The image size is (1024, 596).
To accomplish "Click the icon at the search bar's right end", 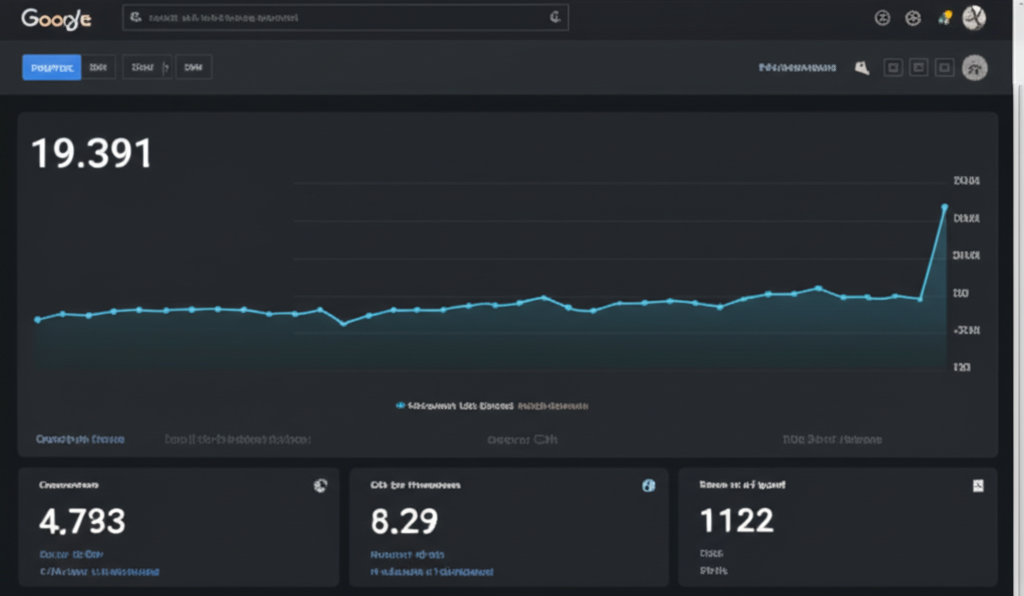I will click(x=555, y=17).
